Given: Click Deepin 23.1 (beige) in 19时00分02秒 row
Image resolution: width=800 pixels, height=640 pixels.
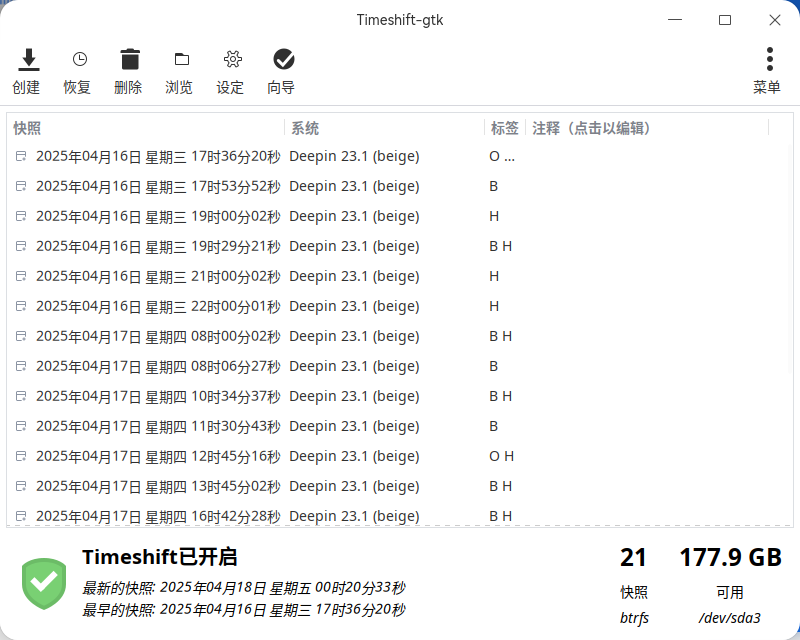Looking at the screenshot, I should pyautogui.click(x=354, y=216).
